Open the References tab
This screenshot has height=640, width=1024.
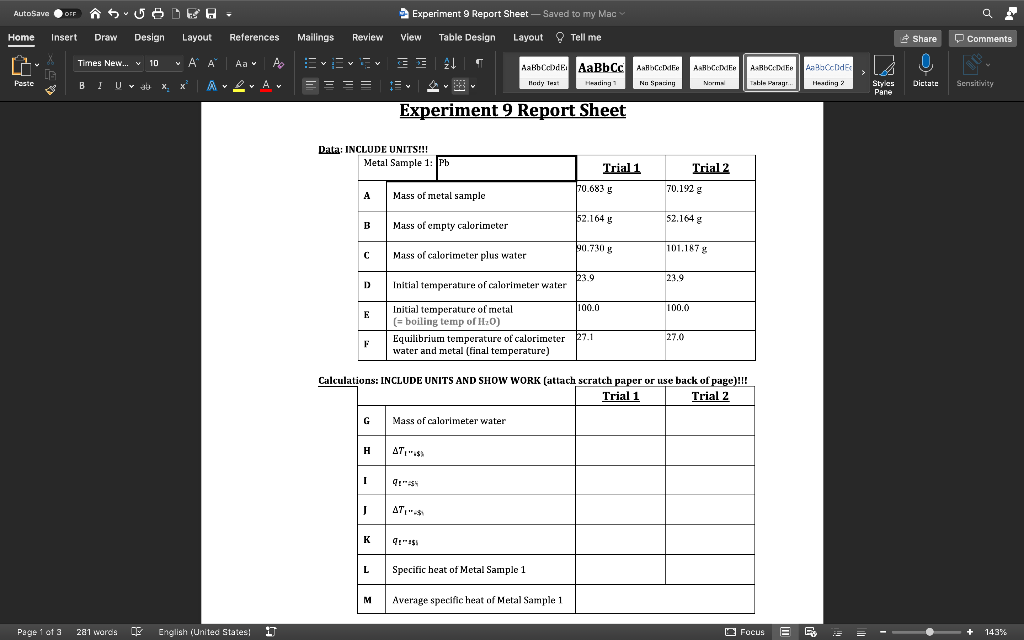pyautogui.click(x=254, y=37)
